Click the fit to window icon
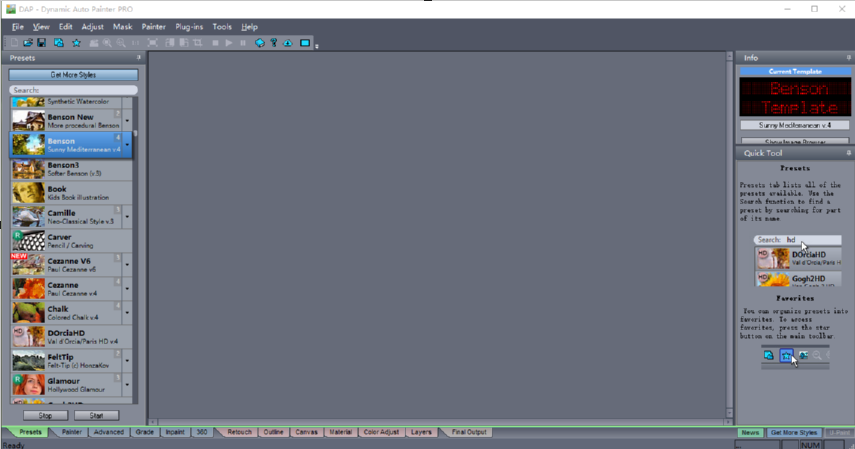This screenshot has height=449, width=855. 153,43
